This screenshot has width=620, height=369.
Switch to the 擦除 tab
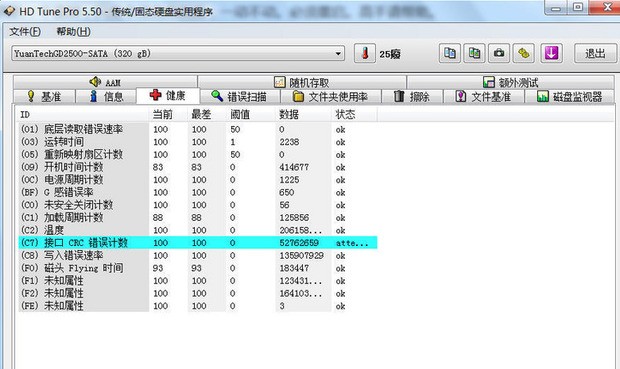click(x=412, y=97)
